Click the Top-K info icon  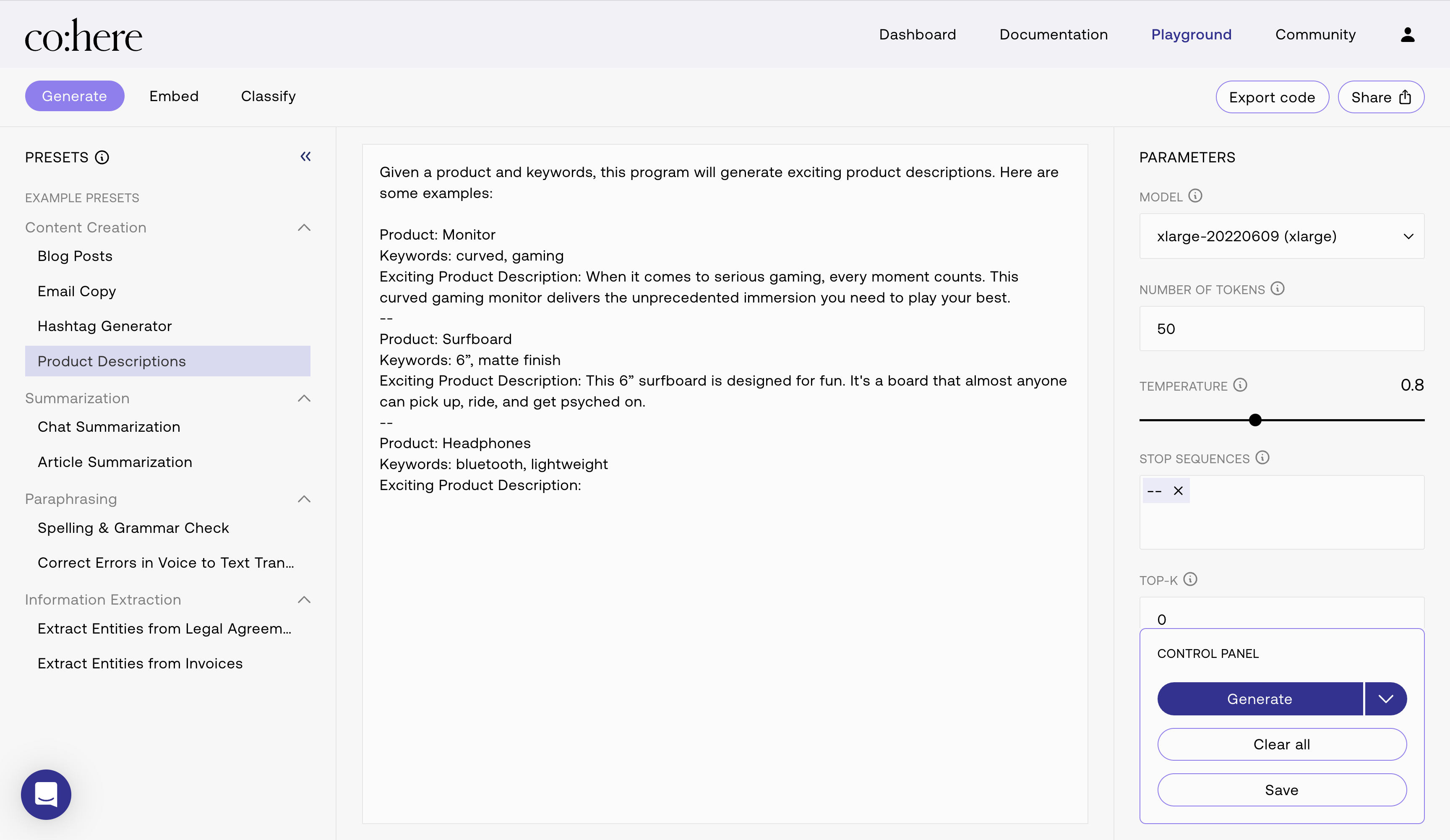click(1190, 579)
